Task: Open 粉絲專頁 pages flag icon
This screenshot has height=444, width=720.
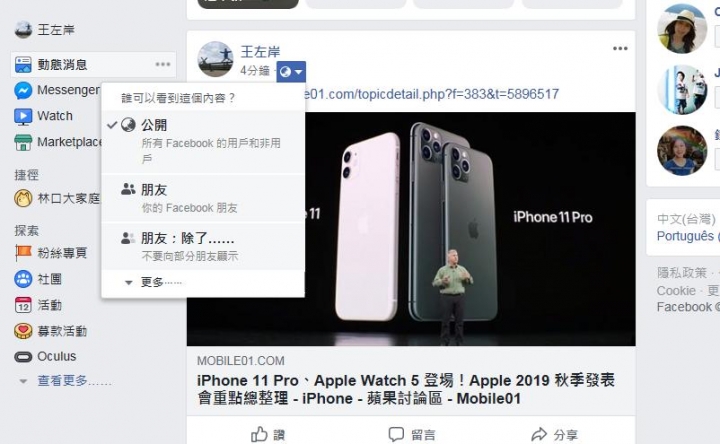Action: (x=23, y=253)
